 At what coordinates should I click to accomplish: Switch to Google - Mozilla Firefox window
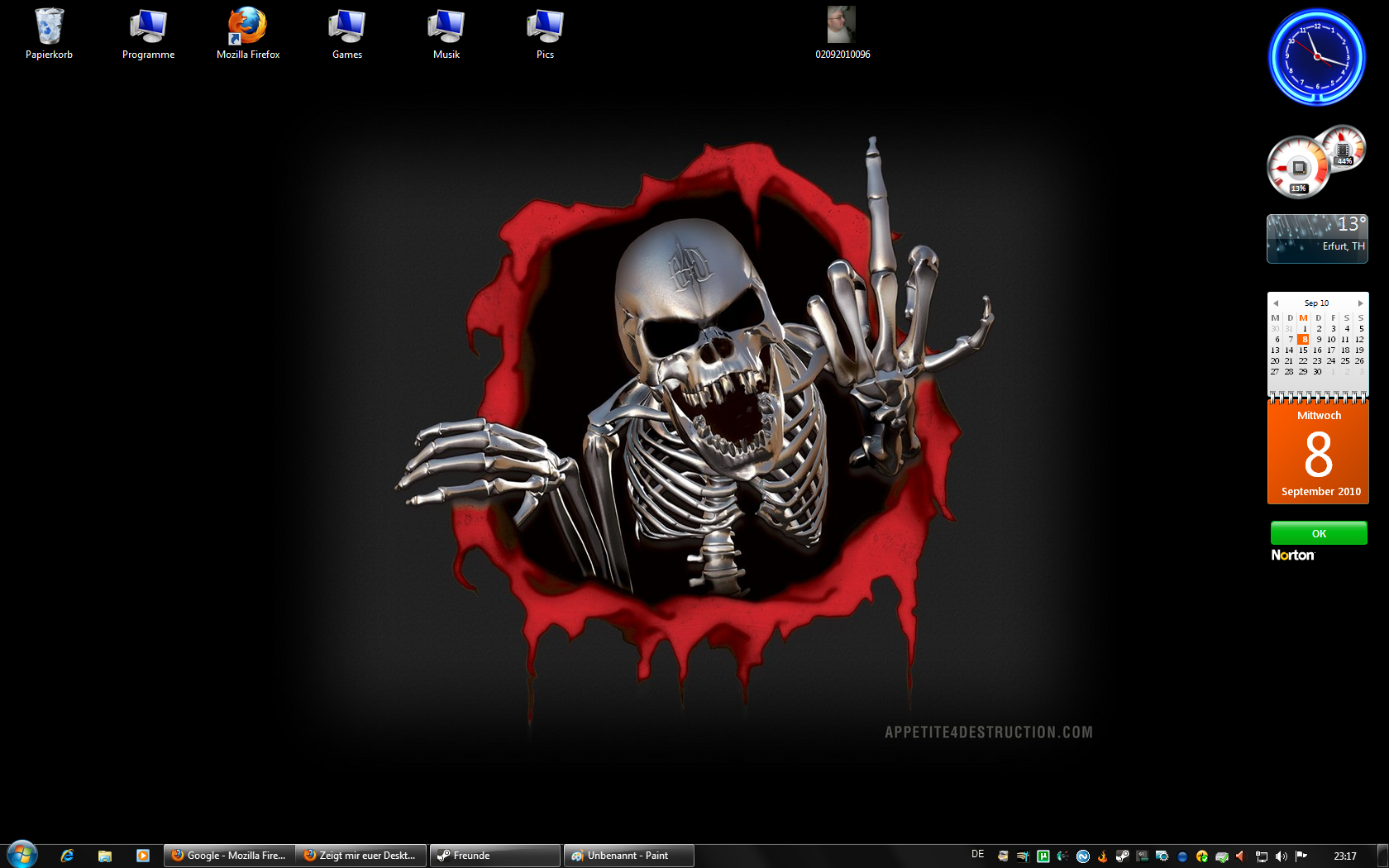pyautogui.click(x=229, y=856)
